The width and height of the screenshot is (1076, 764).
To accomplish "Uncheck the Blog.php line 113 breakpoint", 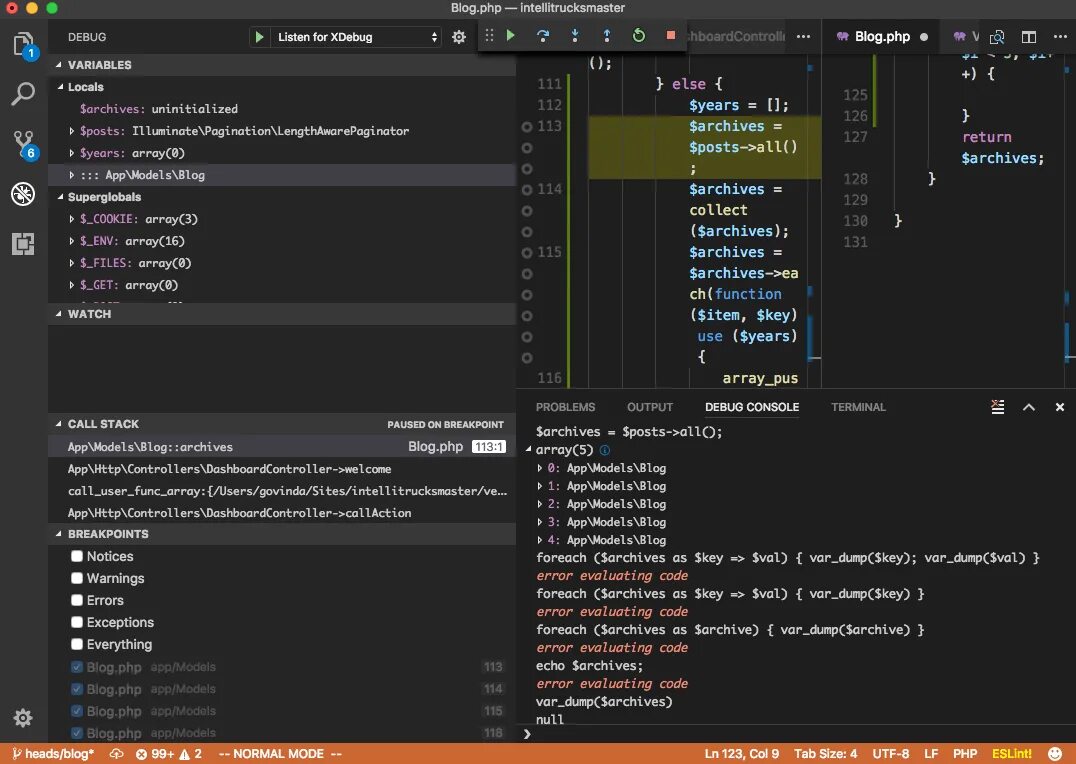I will 77,667.
